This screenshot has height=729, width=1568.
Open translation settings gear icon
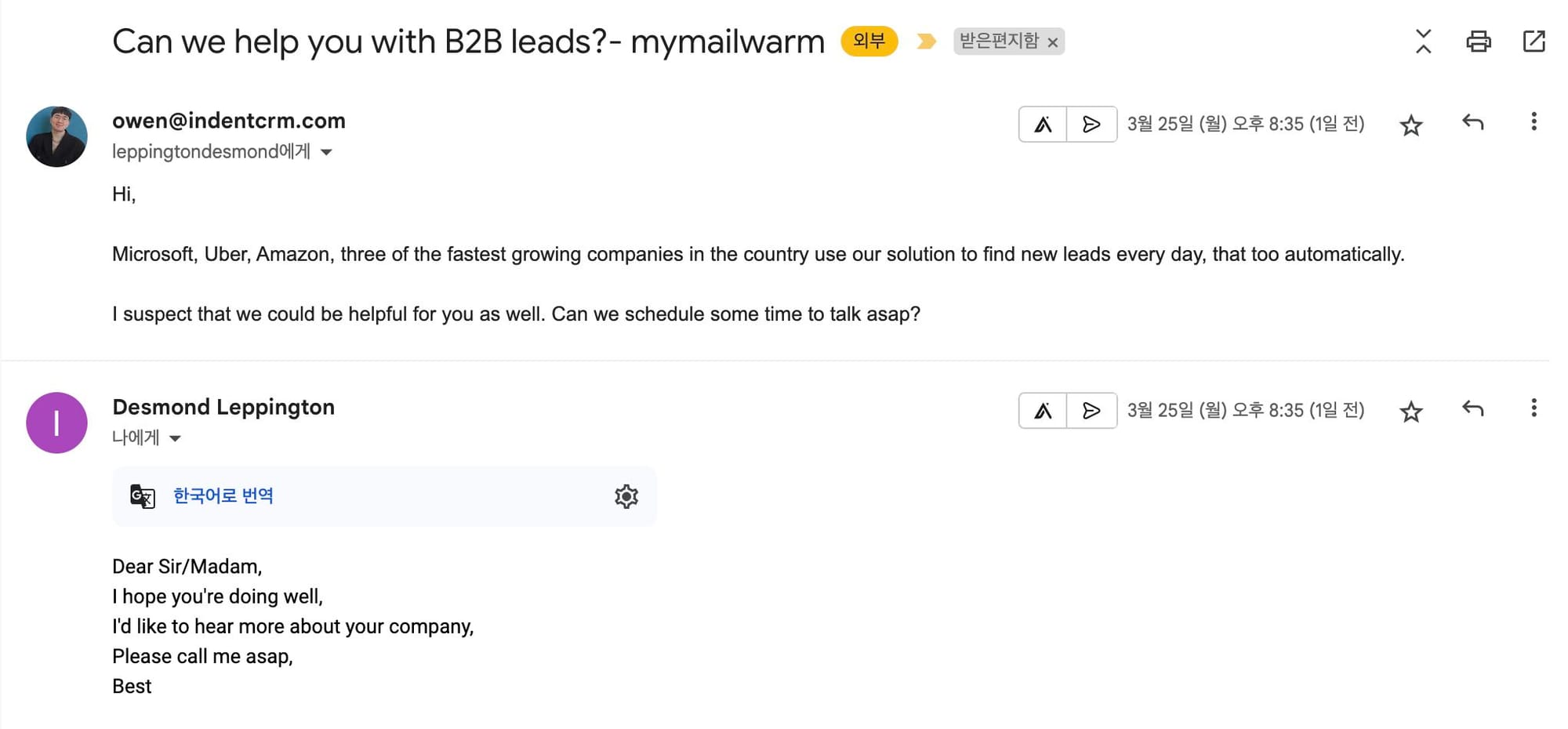click(626, 496)
